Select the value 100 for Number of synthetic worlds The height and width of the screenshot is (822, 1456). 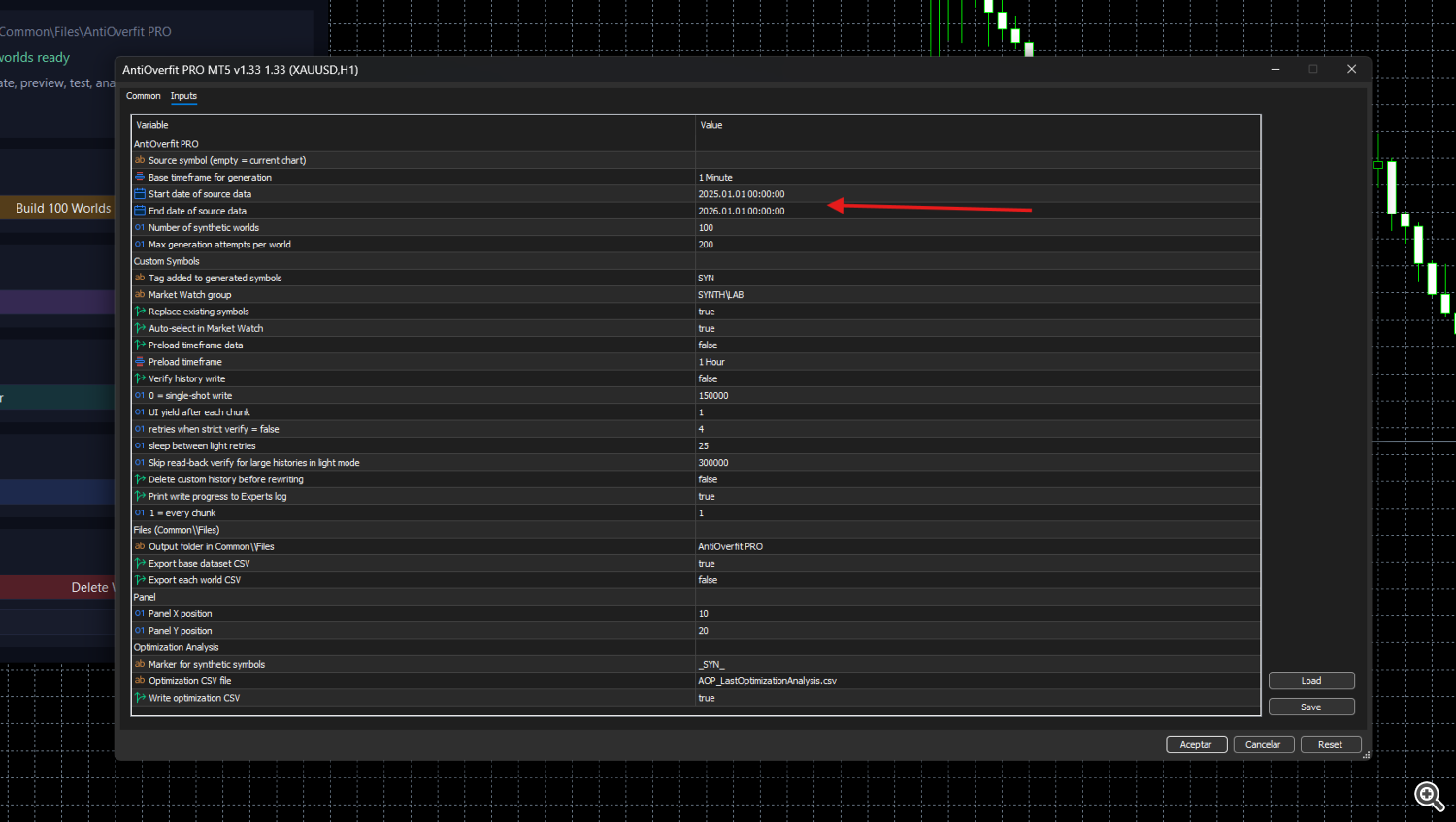click(x=706, y=227)
